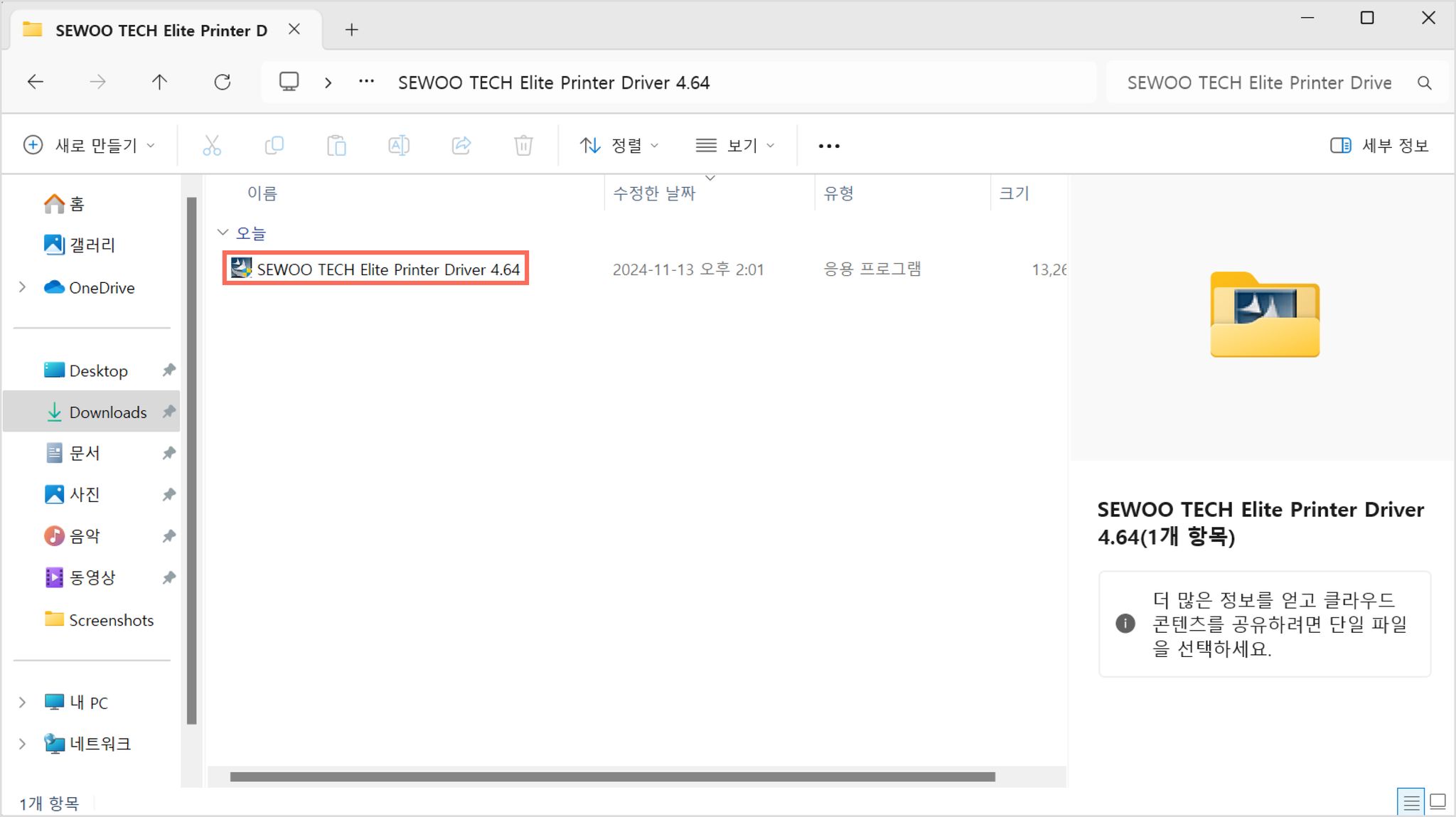Viewport: 1456px width, 817px height.
Task: Show hidden path segments via address ellipsis
Action: tap(366, 82)
